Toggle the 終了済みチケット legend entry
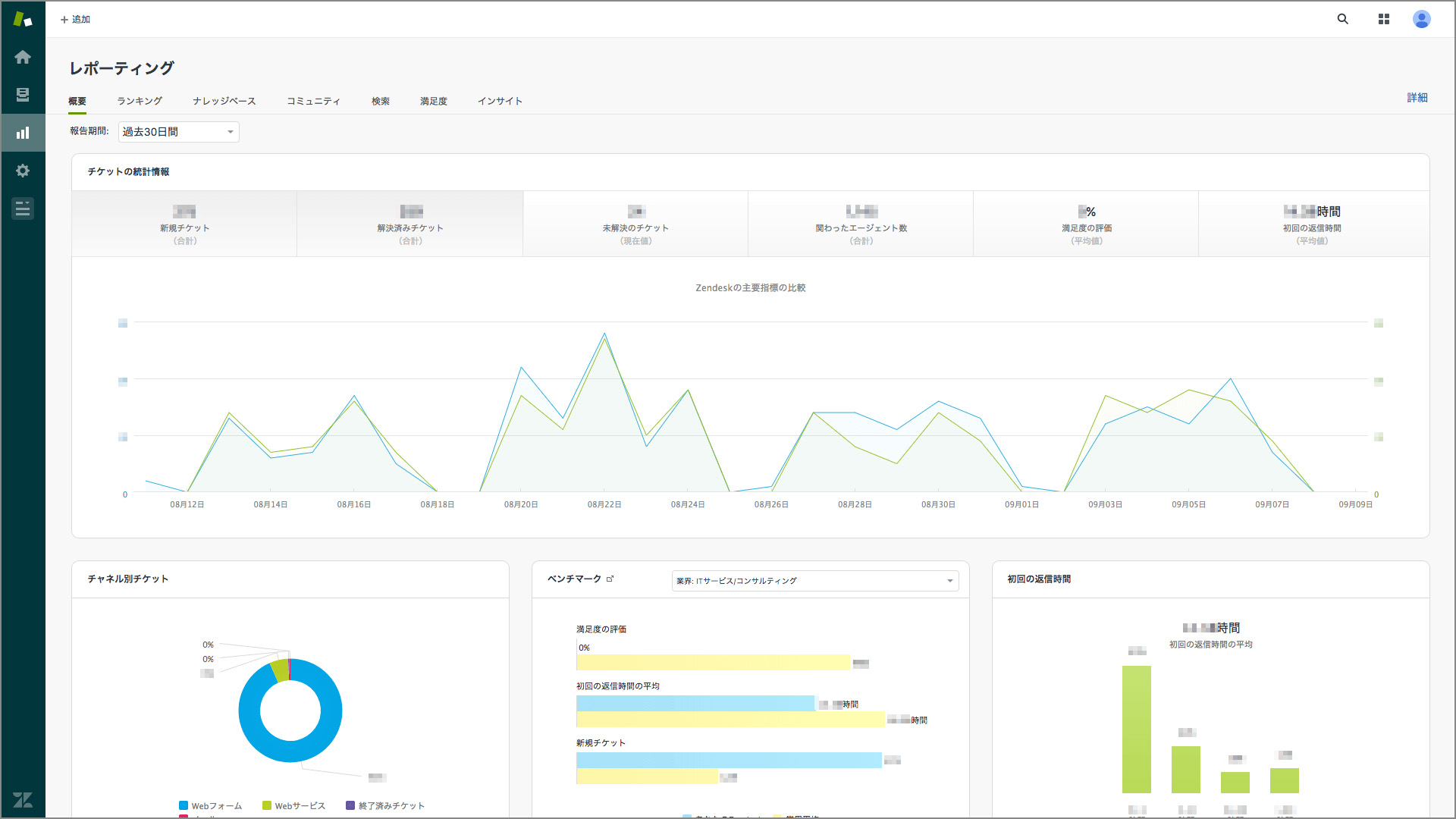The width and height of the screenshot is (1456, 819). tap(385, 805)
